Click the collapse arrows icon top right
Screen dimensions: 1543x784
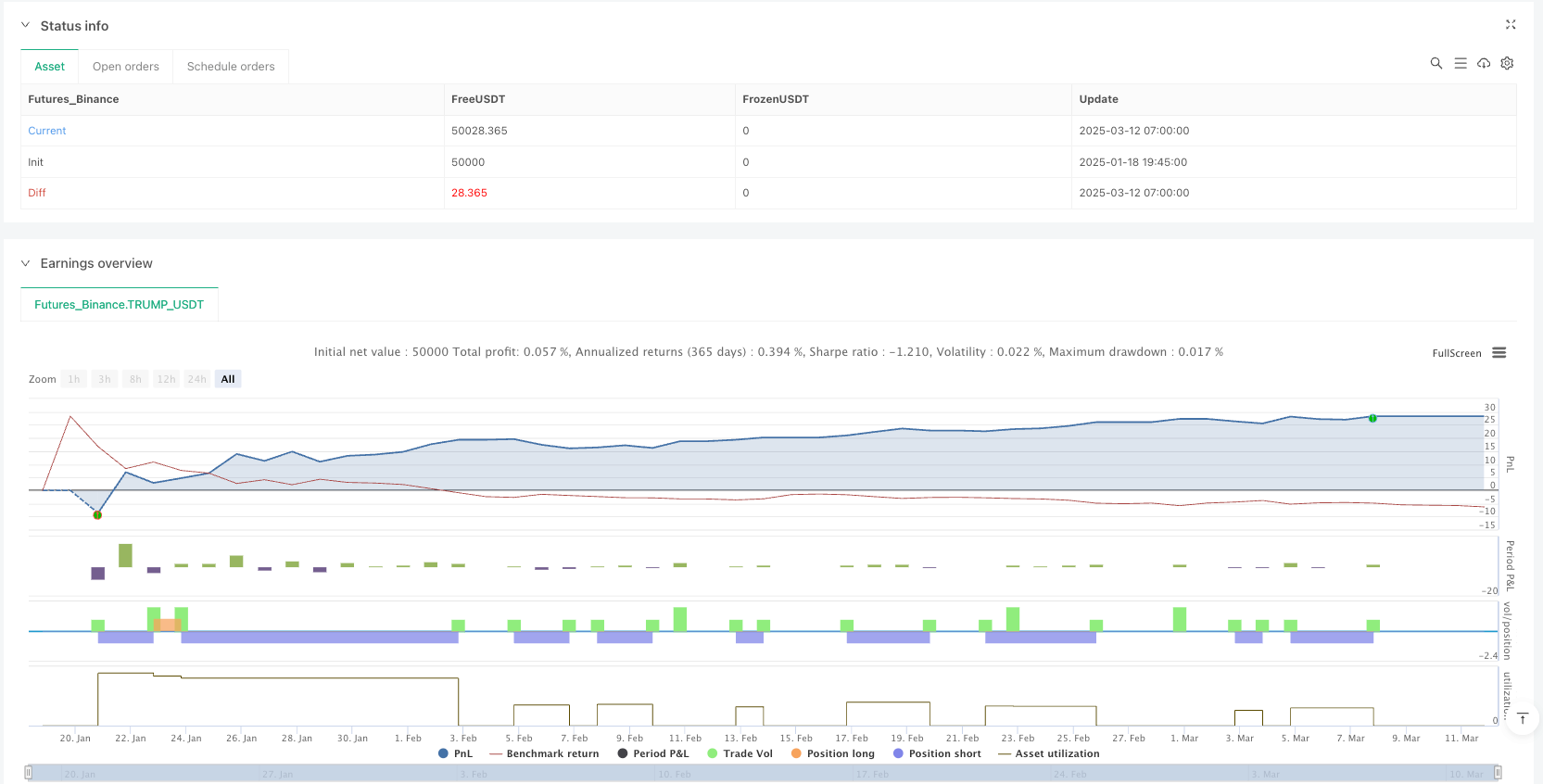1510,25
